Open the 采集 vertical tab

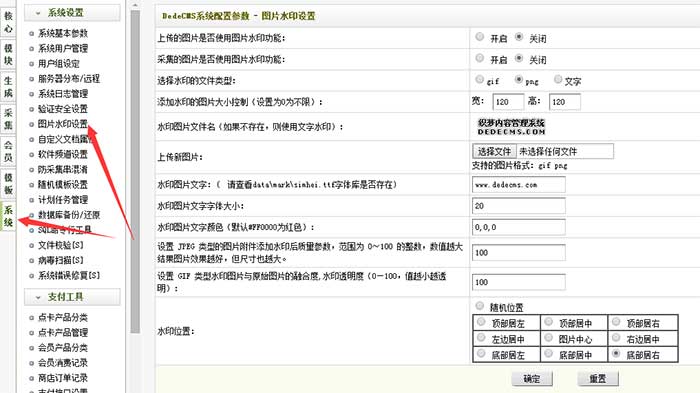(x=8, y=119)
